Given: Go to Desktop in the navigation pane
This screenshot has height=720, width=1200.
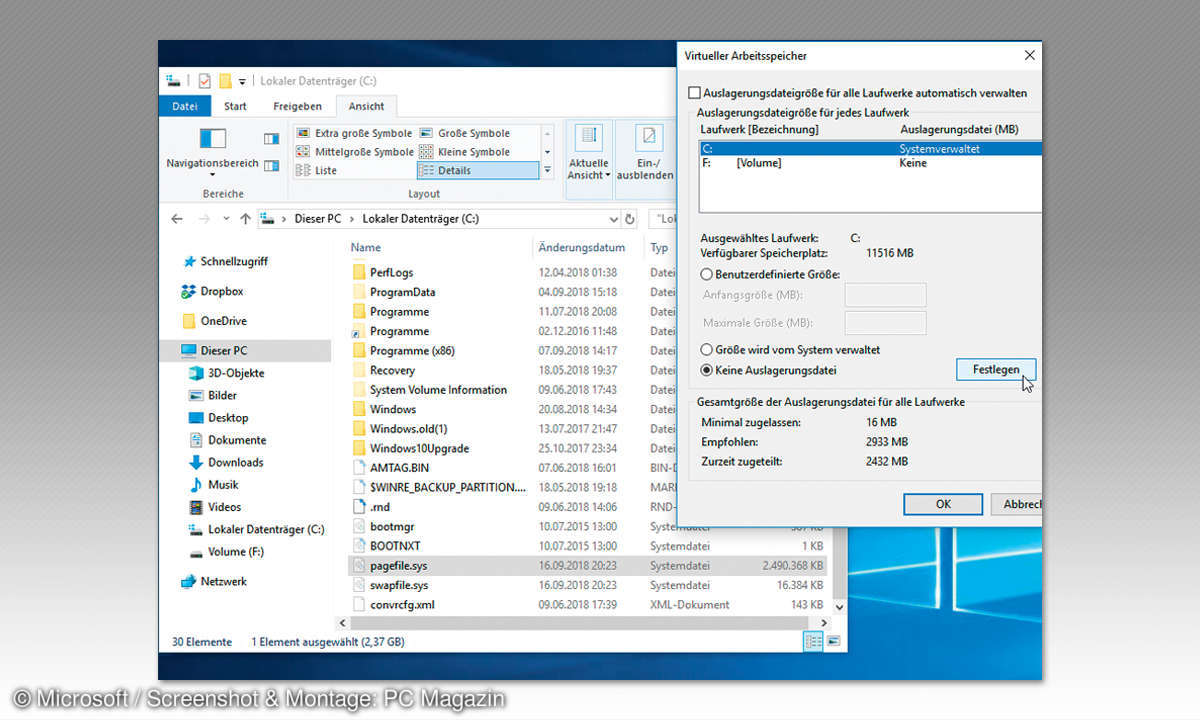Looking at the screenshot, I should click(x=219, y=418).
